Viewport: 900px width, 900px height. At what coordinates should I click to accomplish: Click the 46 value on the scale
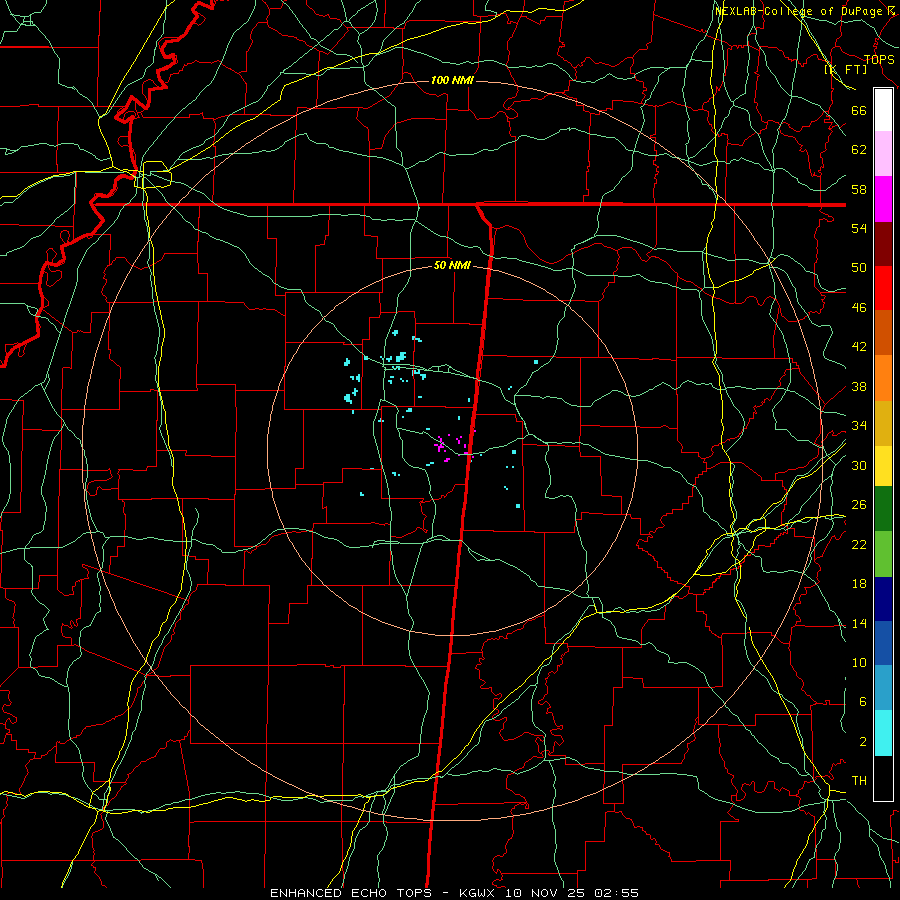click(x=859, y=308)
